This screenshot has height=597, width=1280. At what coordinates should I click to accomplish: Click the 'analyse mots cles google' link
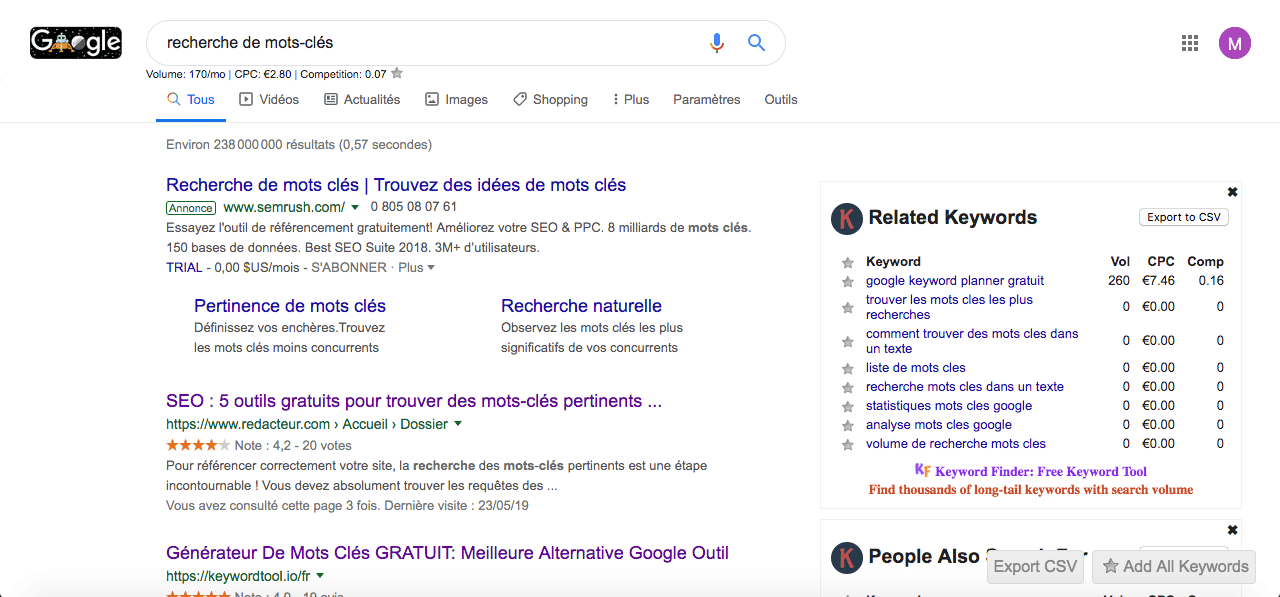pyautogui.click(x=939, y=425)
